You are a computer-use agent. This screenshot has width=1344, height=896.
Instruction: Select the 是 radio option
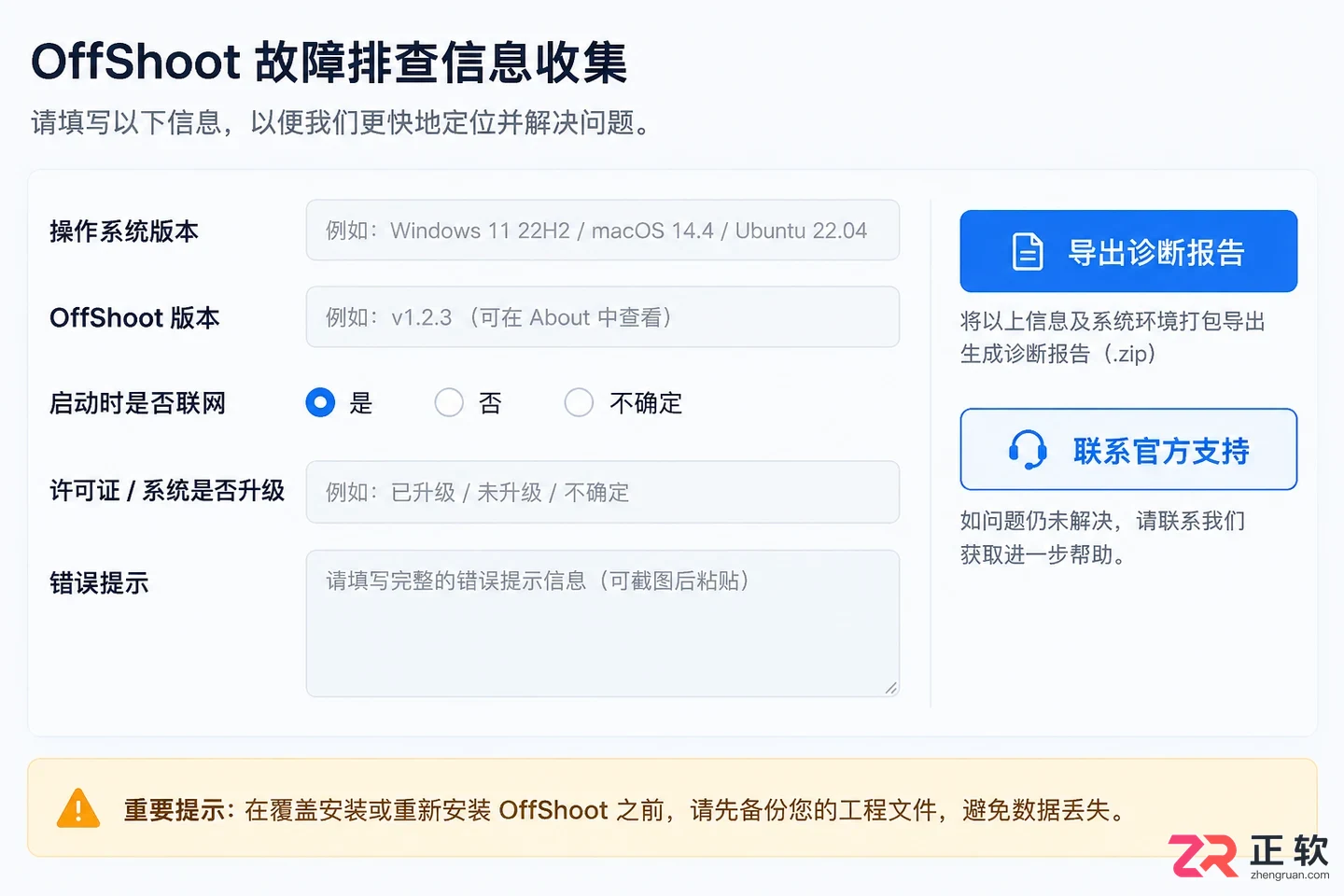[x=320, y=402]
